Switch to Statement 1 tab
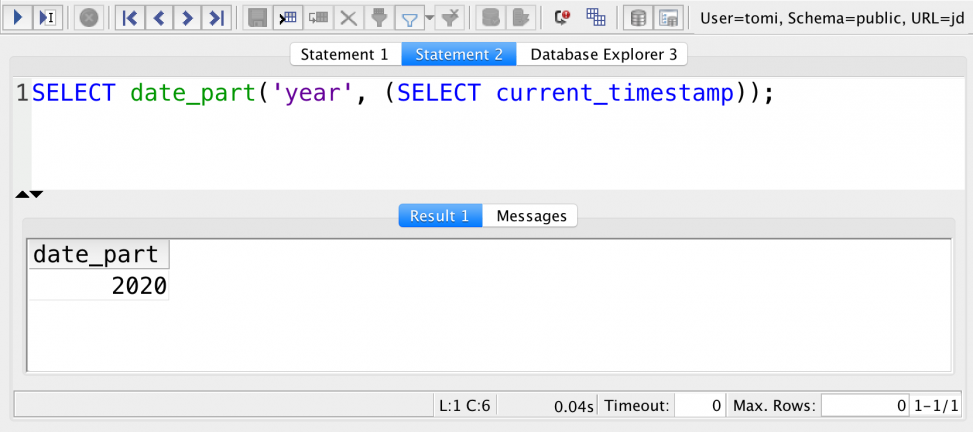973x432 pixels. [x=344, y=54]
